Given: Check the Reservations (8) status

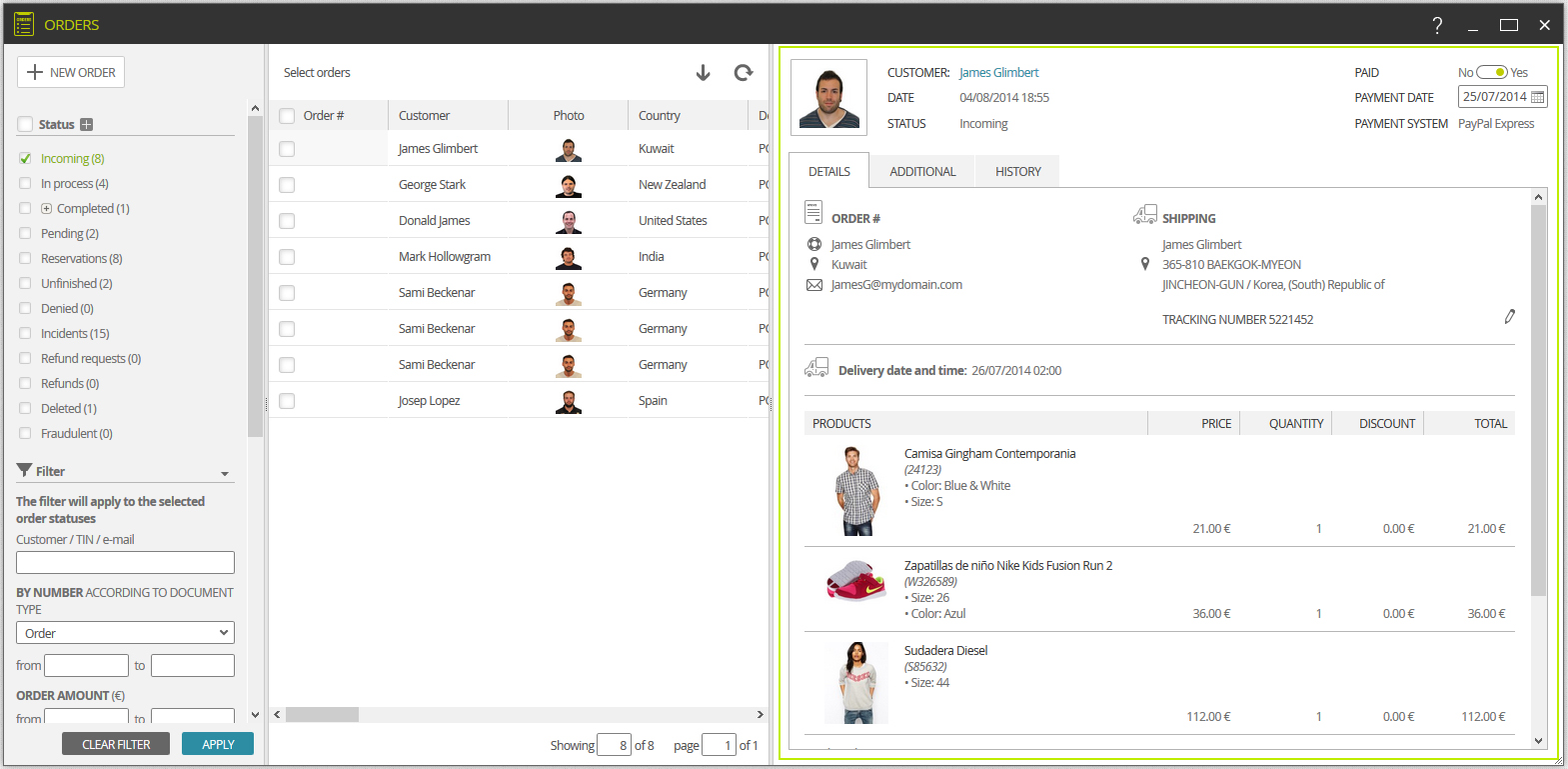Looking at the screenshot, I should (x=25, y=258).
